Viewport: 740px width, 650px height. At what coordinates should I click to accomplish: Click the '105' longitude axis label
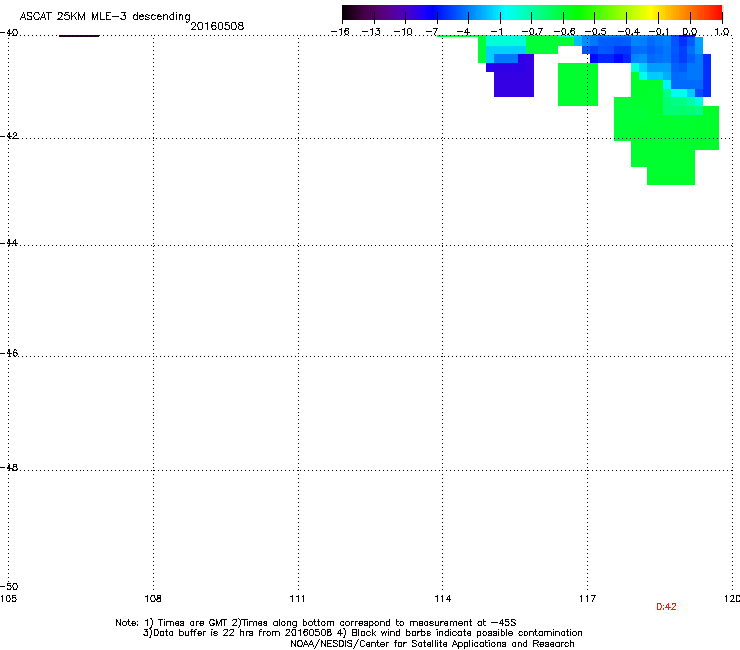coord(8,599)
